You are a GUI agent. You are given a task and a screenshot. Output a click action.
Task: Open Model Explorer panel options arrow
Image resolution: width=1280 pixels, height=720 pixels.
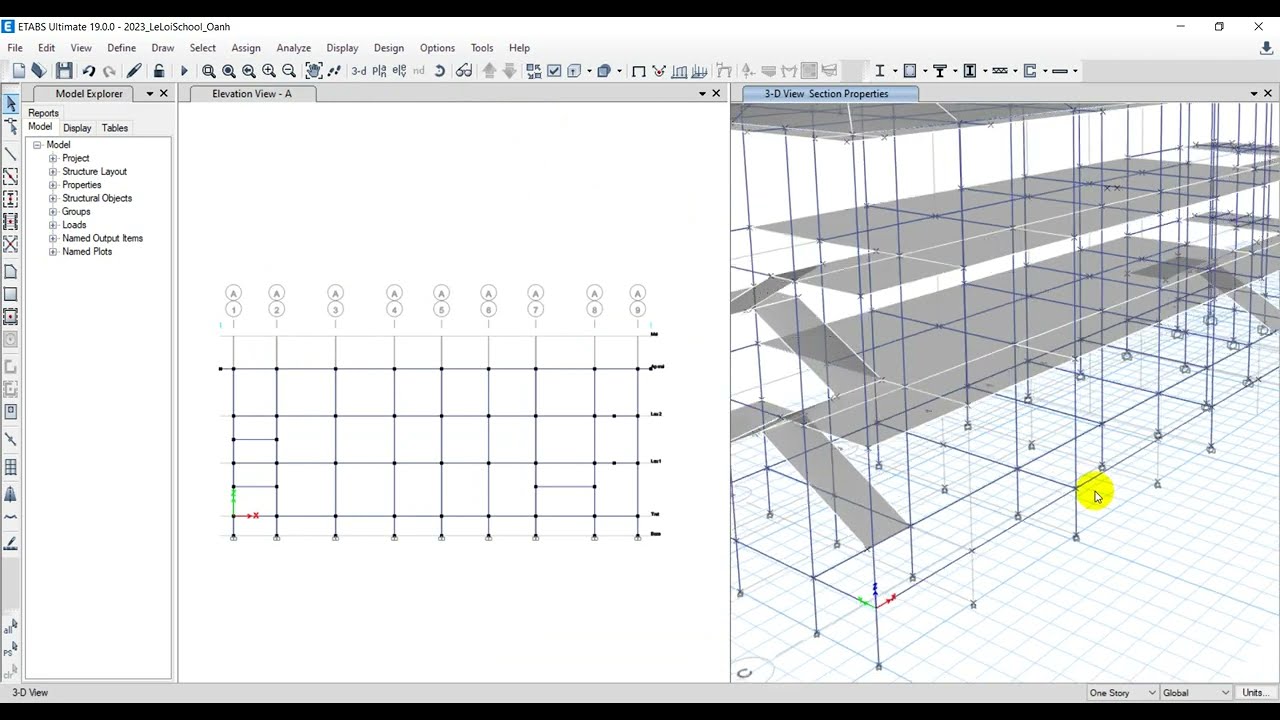point(150,94)
